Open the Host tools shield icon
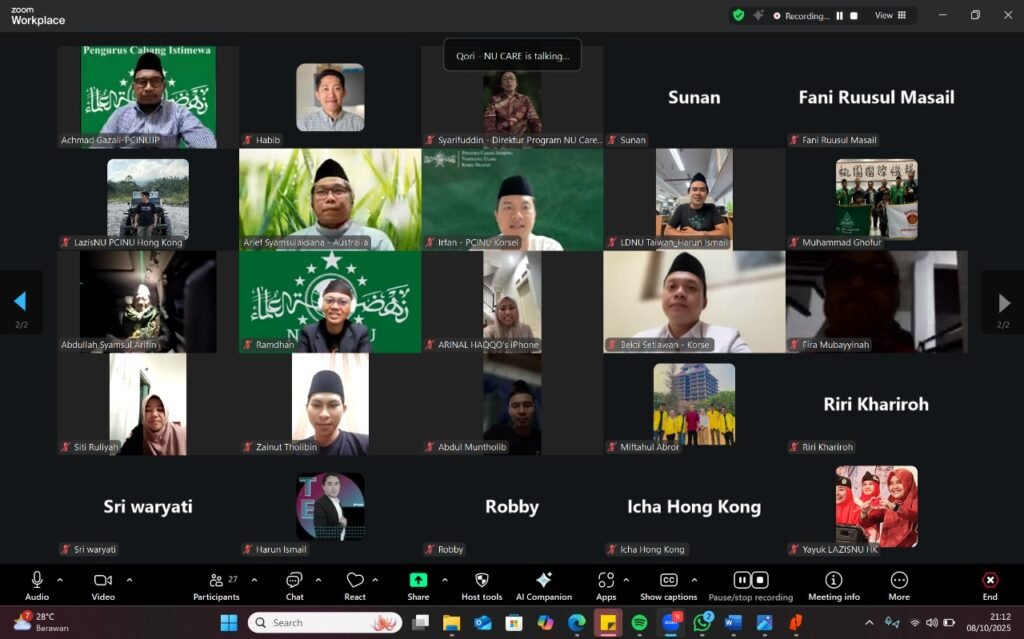 pos(481,581)
